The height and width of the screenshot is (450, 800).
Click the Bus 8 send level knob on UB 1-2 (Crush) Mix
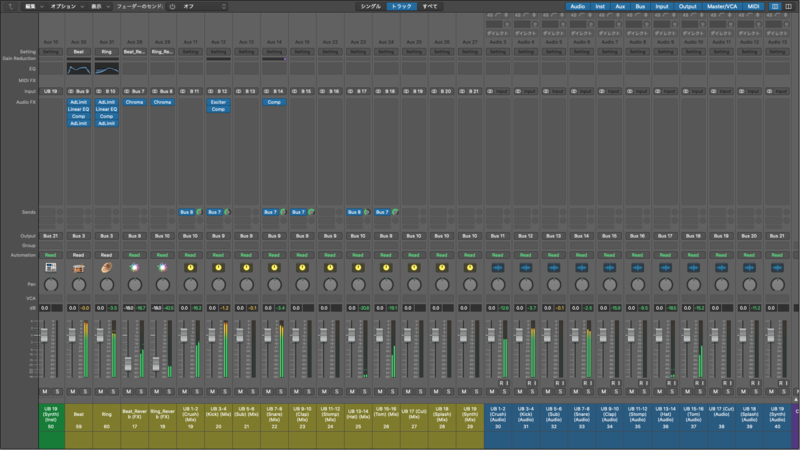(x=199, y=212)
